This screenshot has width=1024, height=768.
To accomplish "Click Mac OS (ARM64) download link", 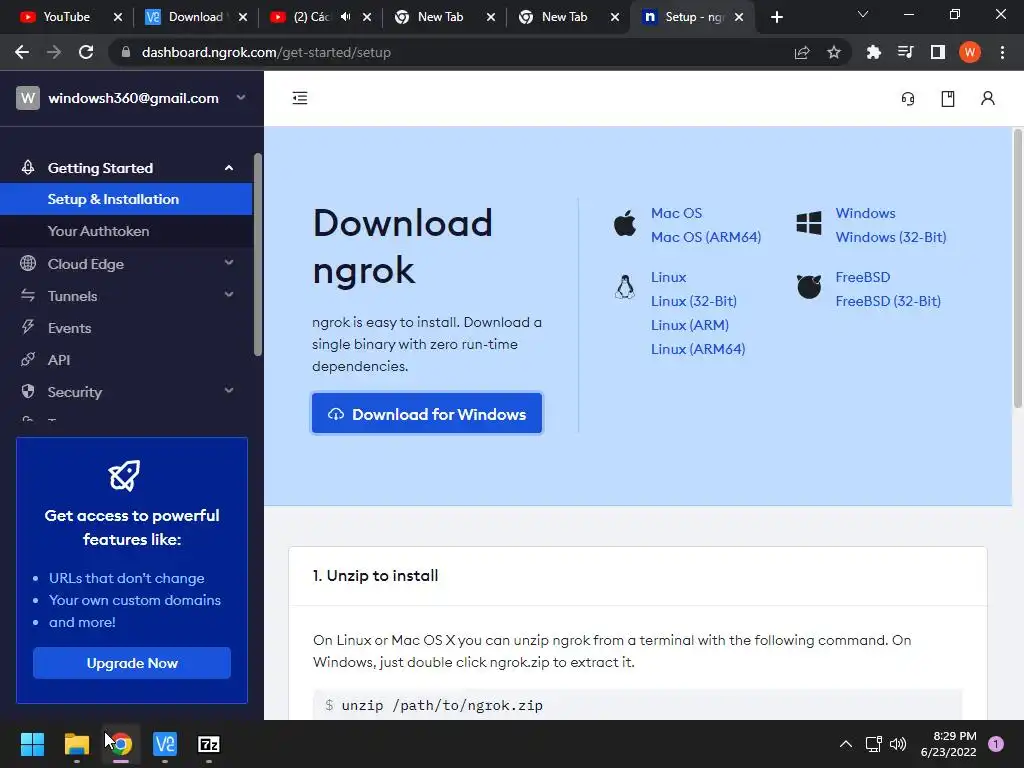I will pyautogui.click(x=706, y=237).
